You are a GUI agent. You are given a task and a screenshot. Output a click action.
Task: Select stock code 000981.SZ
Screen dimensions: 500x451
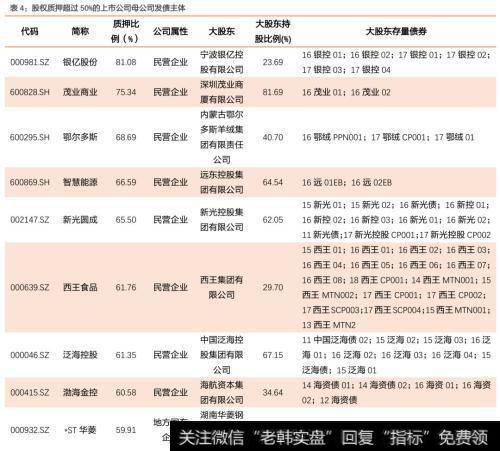pos(30,62)
